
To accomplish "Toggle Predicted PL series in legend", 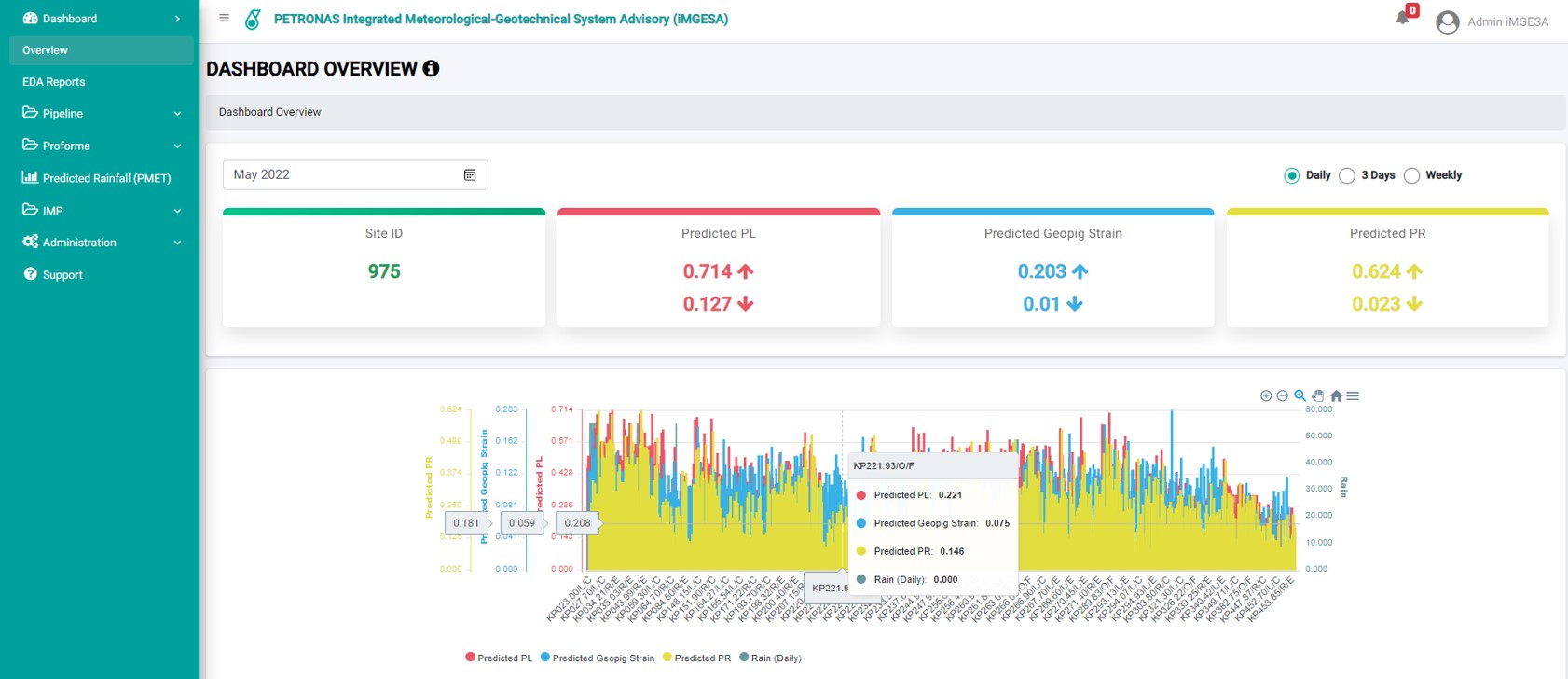I will pos(500,658).
